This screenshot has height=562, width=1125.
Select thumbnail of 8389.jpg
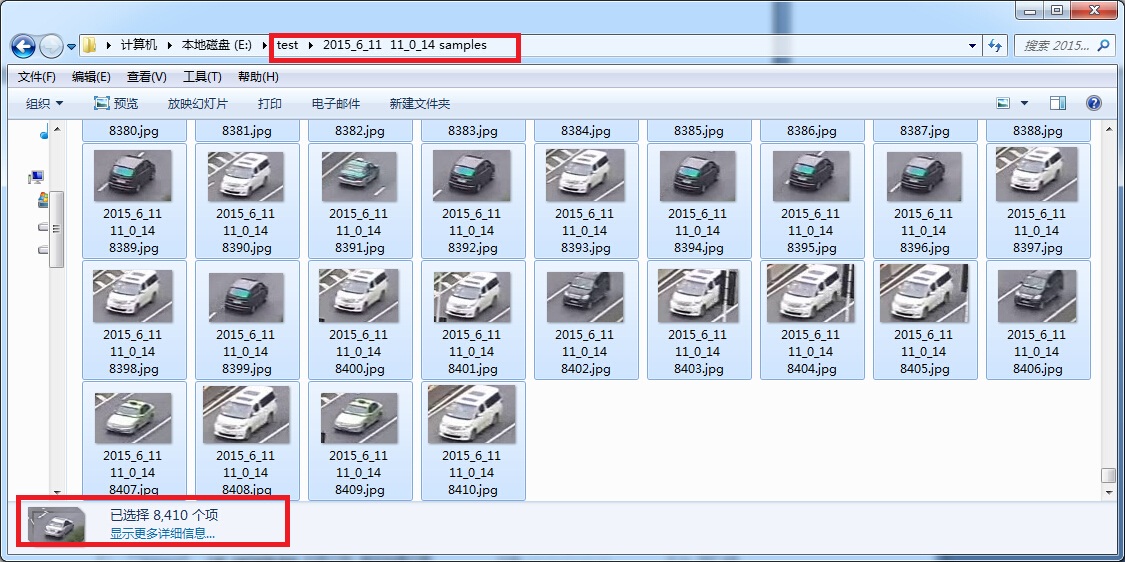pos(134,176)
